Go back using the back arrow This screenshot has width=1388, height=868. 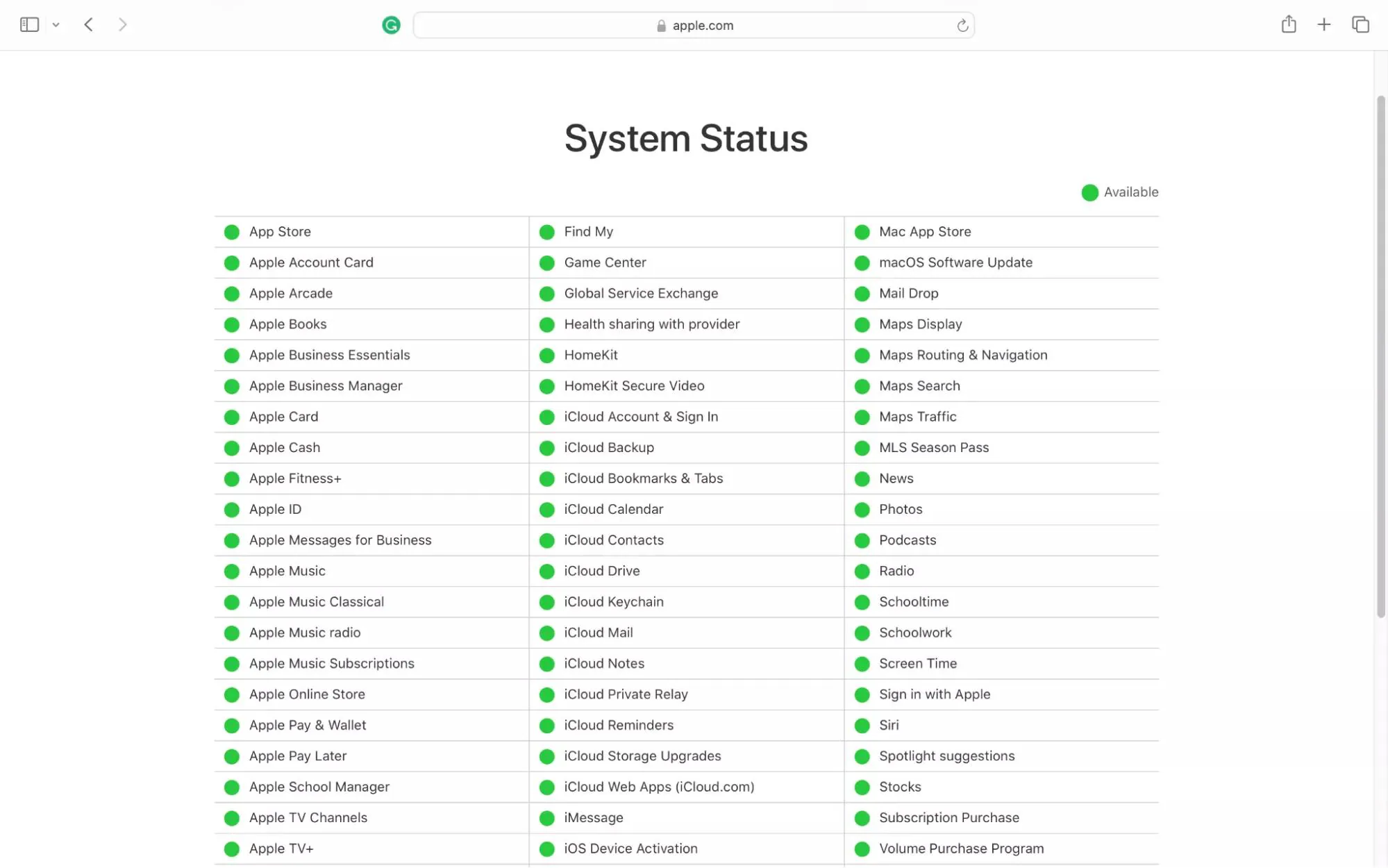88,25
